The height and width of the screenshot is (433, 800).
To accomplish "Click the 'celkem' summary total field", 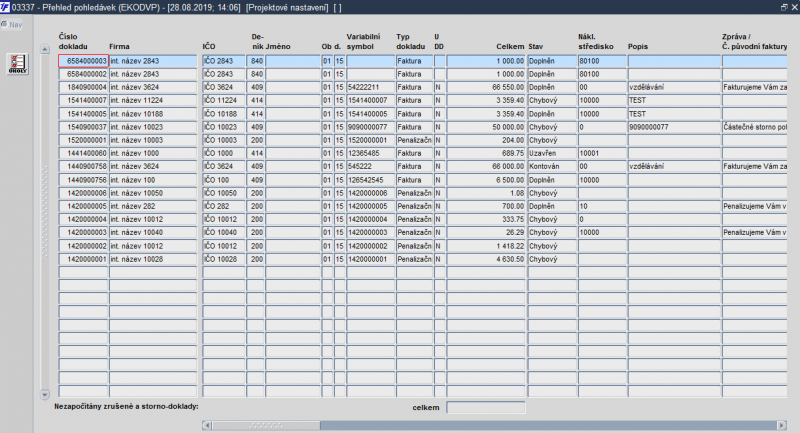I will pyautogui.click(x=486, y=407).
